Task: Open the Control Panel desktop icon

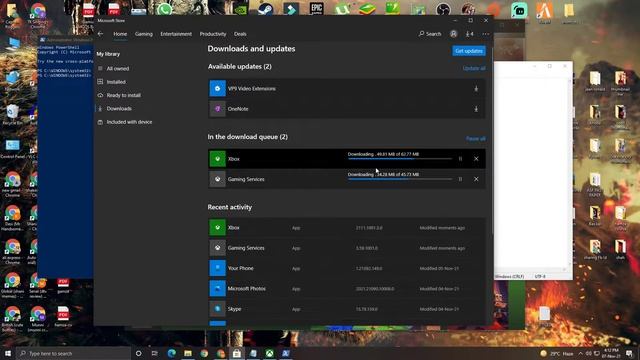Action: pos(12,149)
